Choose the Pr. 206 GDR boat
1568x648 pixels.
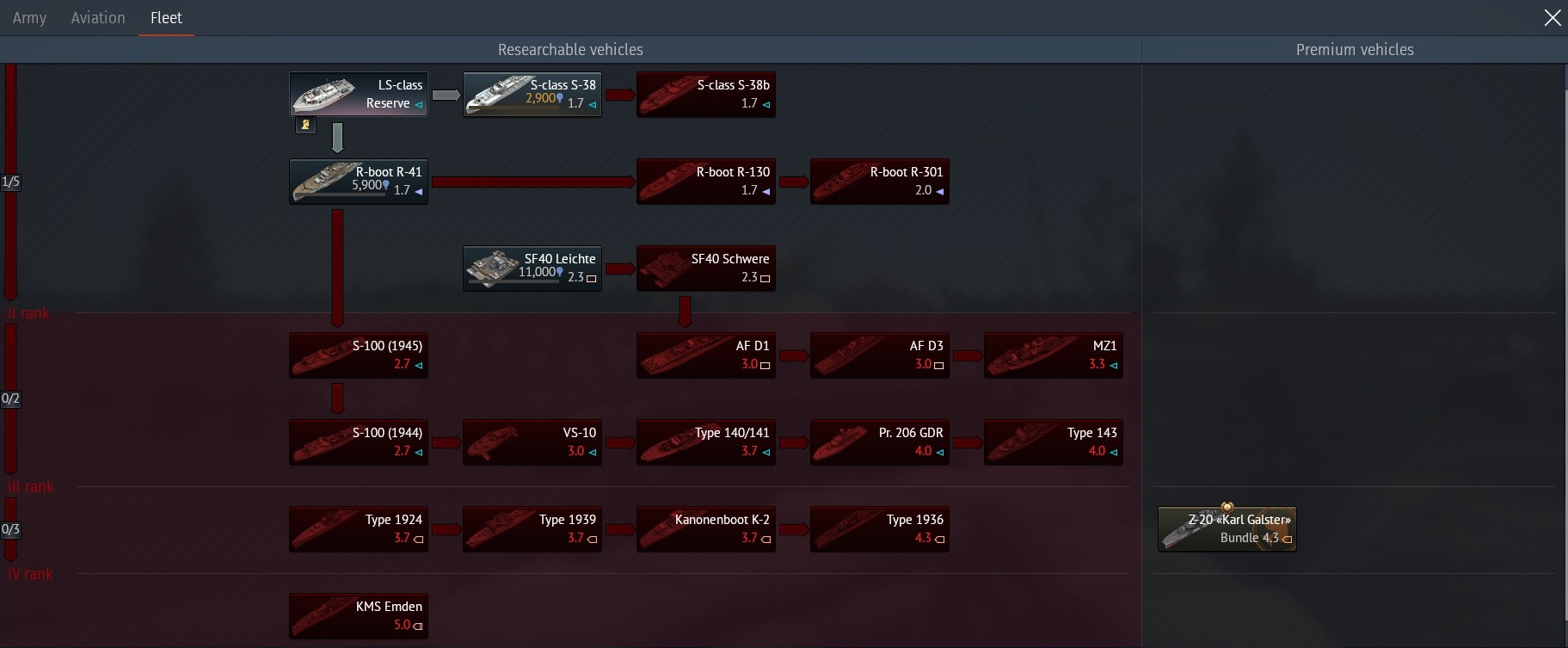tap(880, 441)
